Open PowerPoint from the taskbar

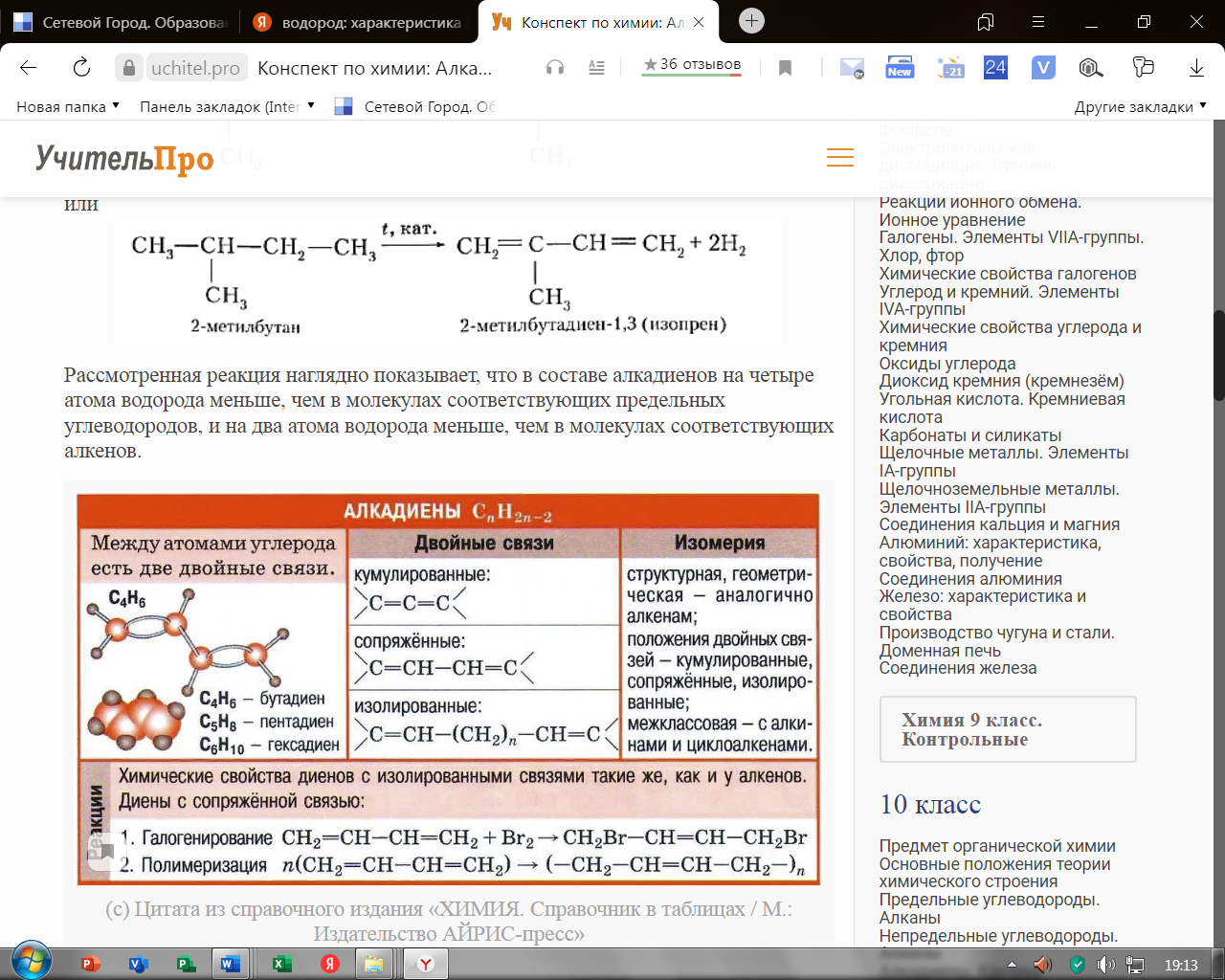coord(92,964)
